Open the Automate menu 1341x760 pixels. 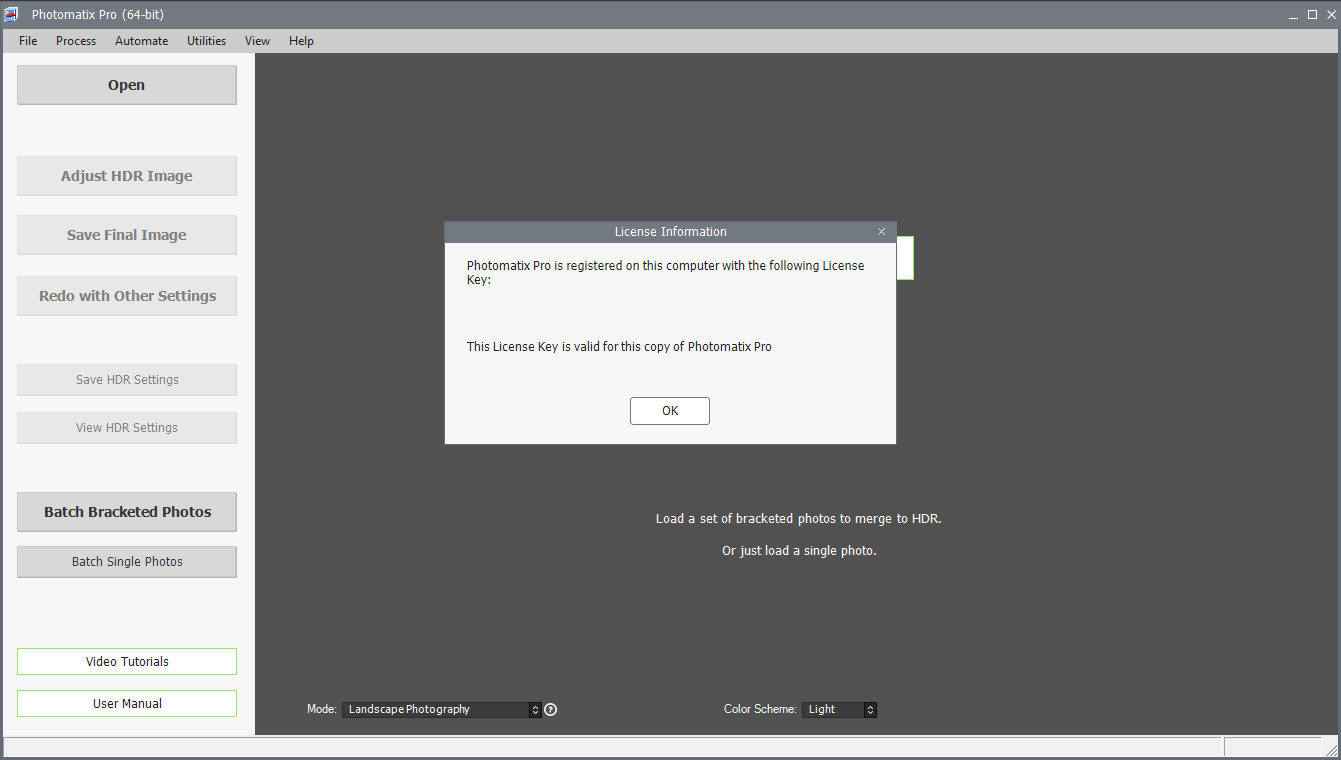142,41
